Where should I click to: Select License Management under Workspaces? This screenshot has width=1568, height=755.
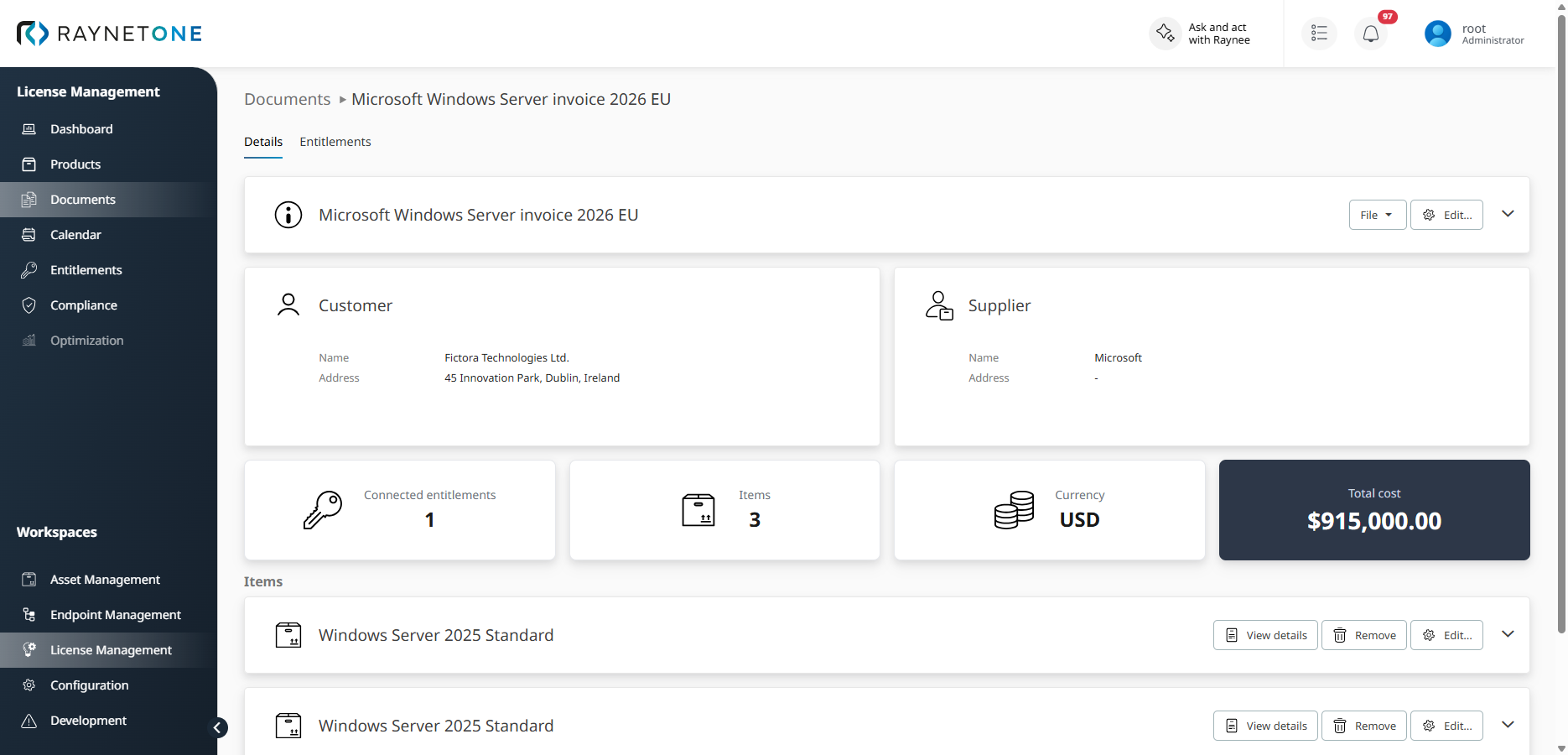tap(108, 650)
